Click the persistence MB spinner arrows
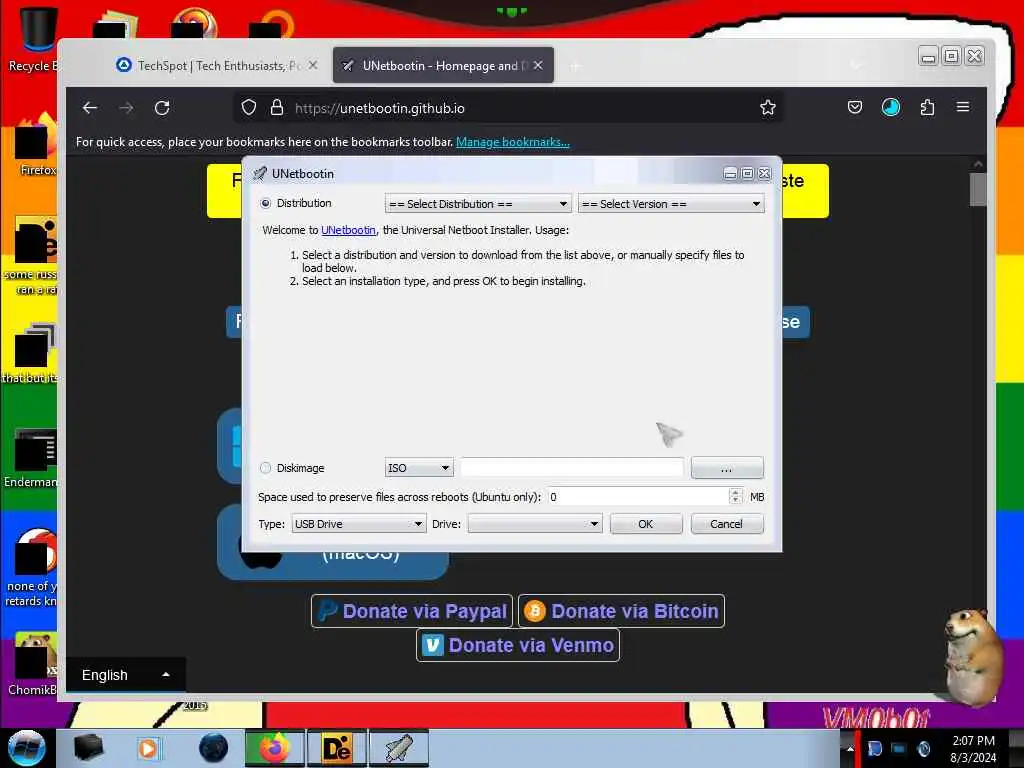The height and width of the screenshot is (768, 1024). click(735, 497)
